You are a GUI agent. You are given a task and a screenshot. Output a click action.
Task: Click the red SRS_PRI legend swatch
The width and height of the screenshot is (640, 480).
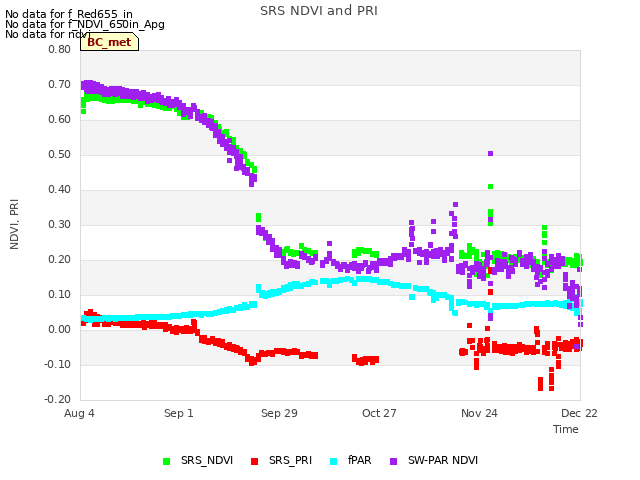pyautogui.click(x=255, y=462)
